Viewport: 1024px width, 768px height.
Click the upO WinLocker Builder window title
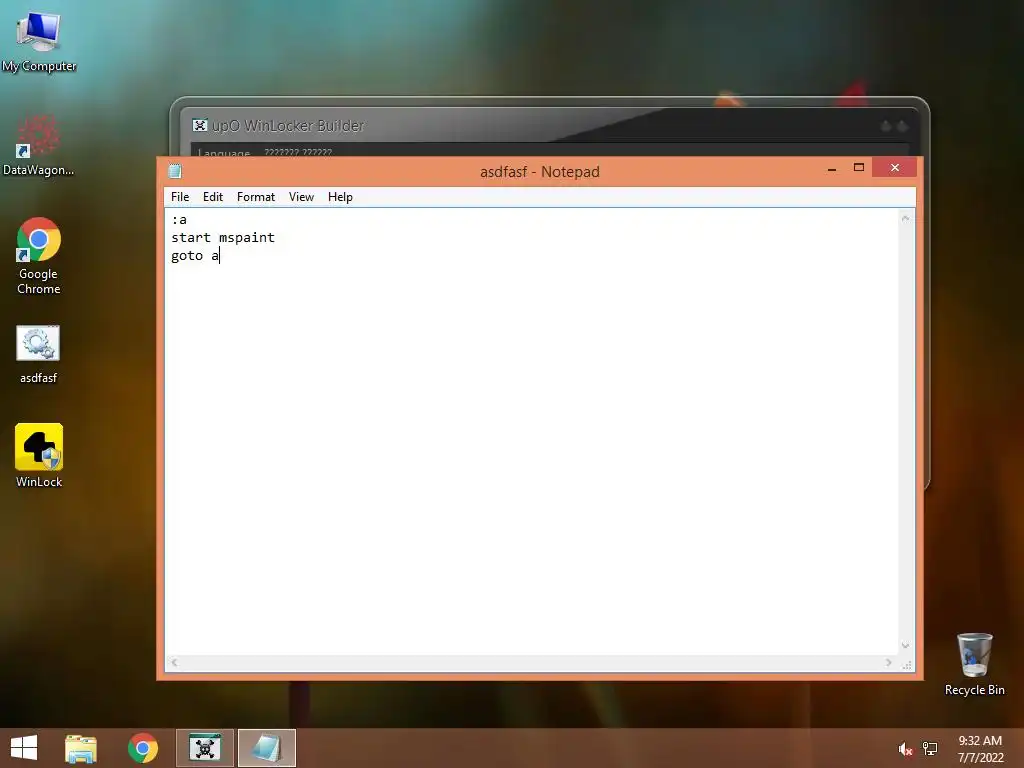288,125
